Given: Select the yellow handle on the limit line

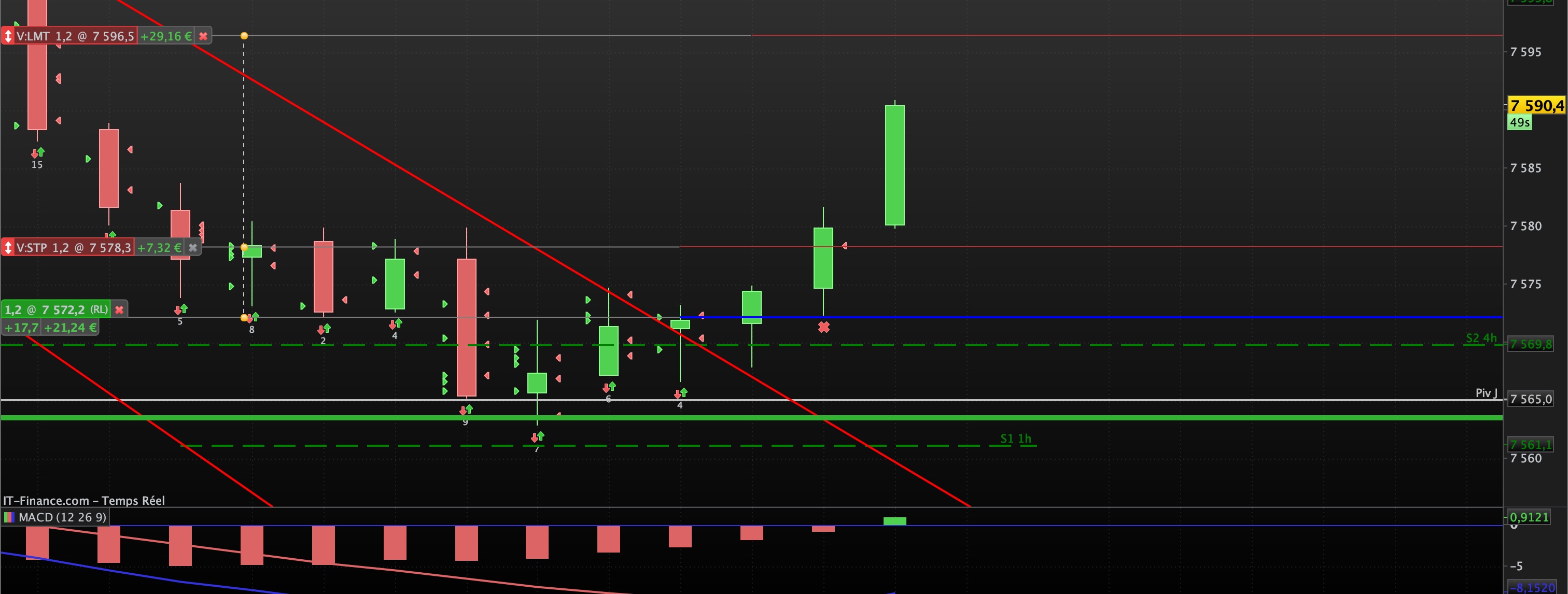Looking at the screenshot, I should [x=244, y=36].
